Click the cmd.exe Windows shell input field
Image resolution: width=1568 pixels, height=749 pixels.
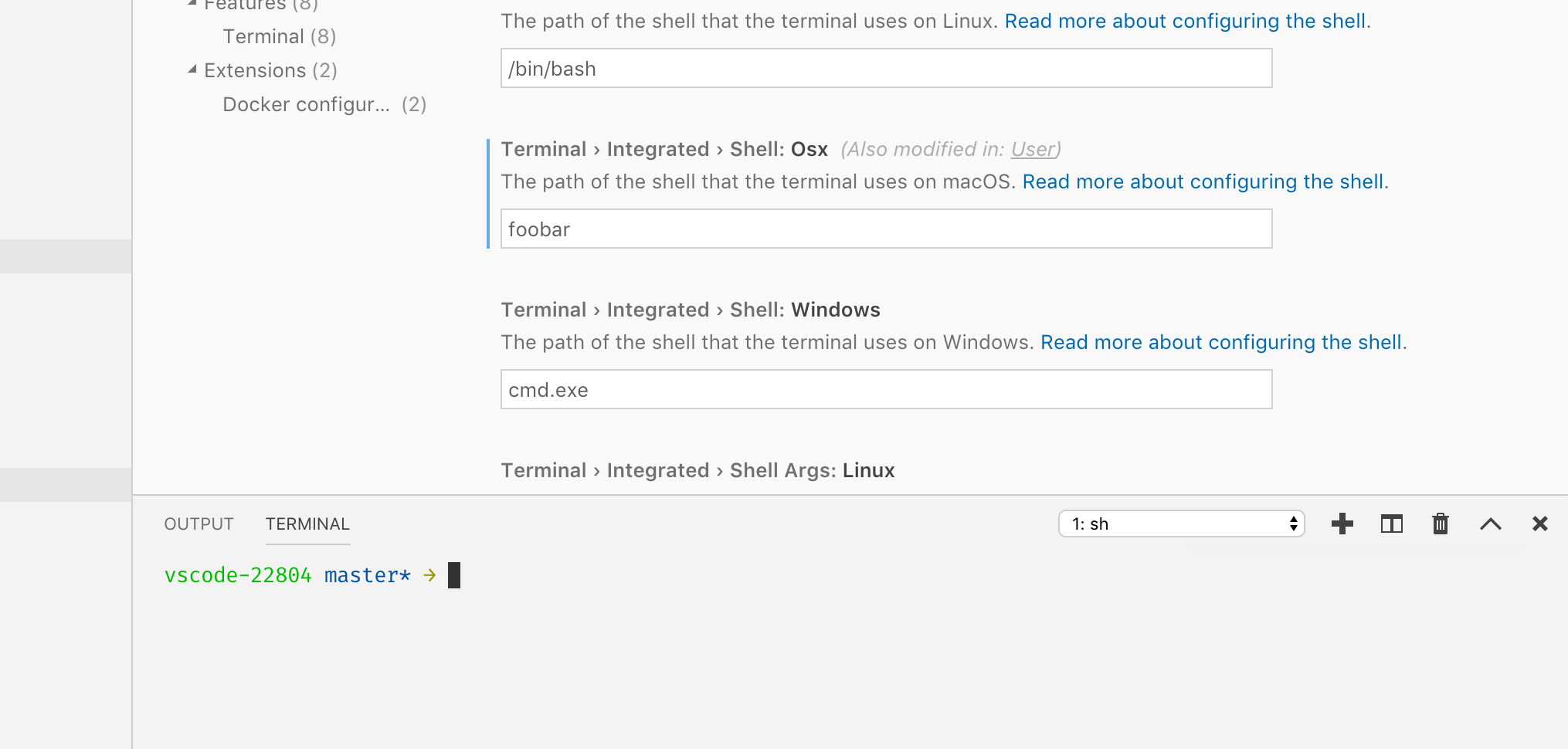pos(885,389)
